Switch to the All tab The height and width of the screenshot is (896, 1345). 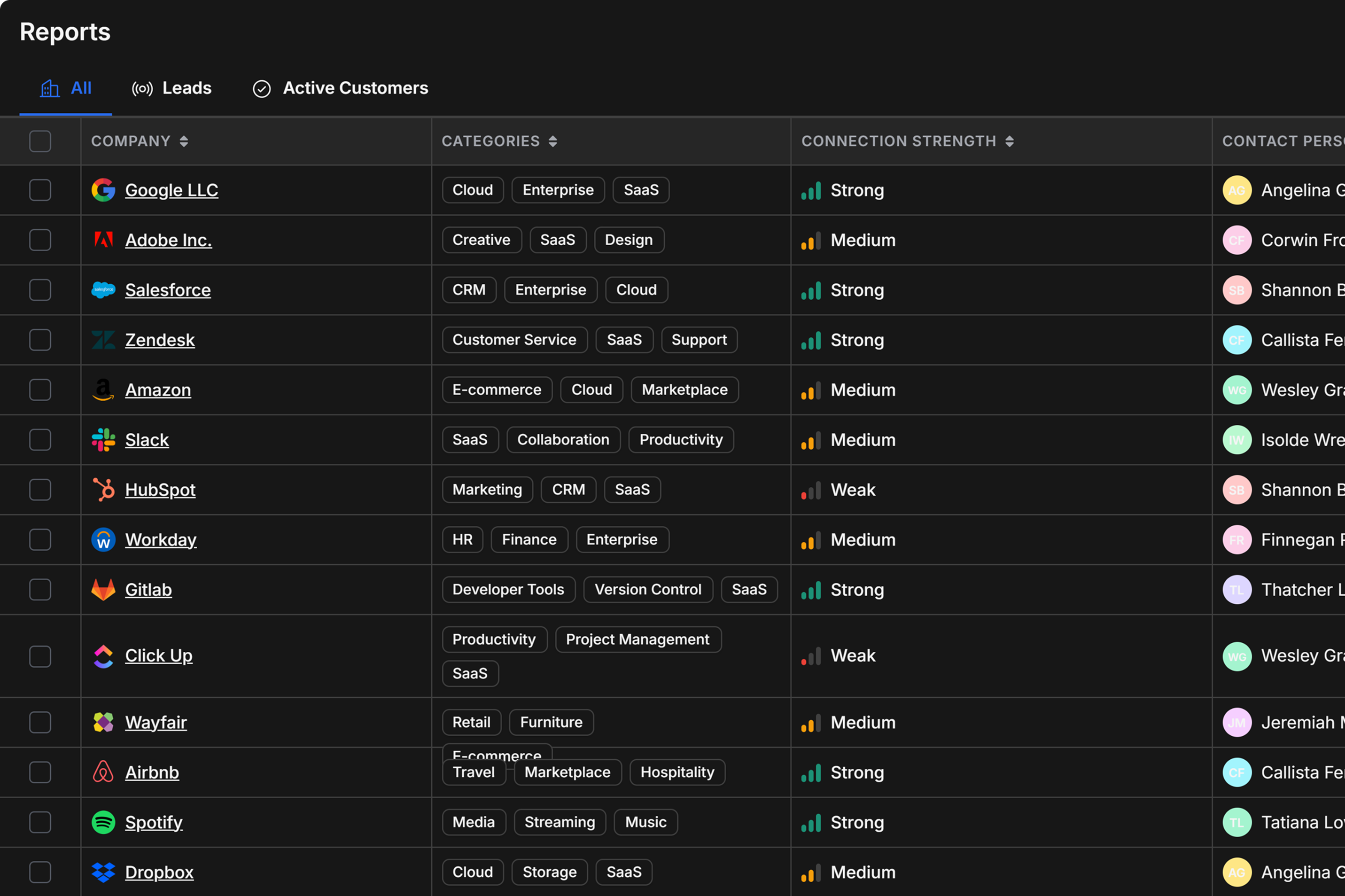pos(66,88)
